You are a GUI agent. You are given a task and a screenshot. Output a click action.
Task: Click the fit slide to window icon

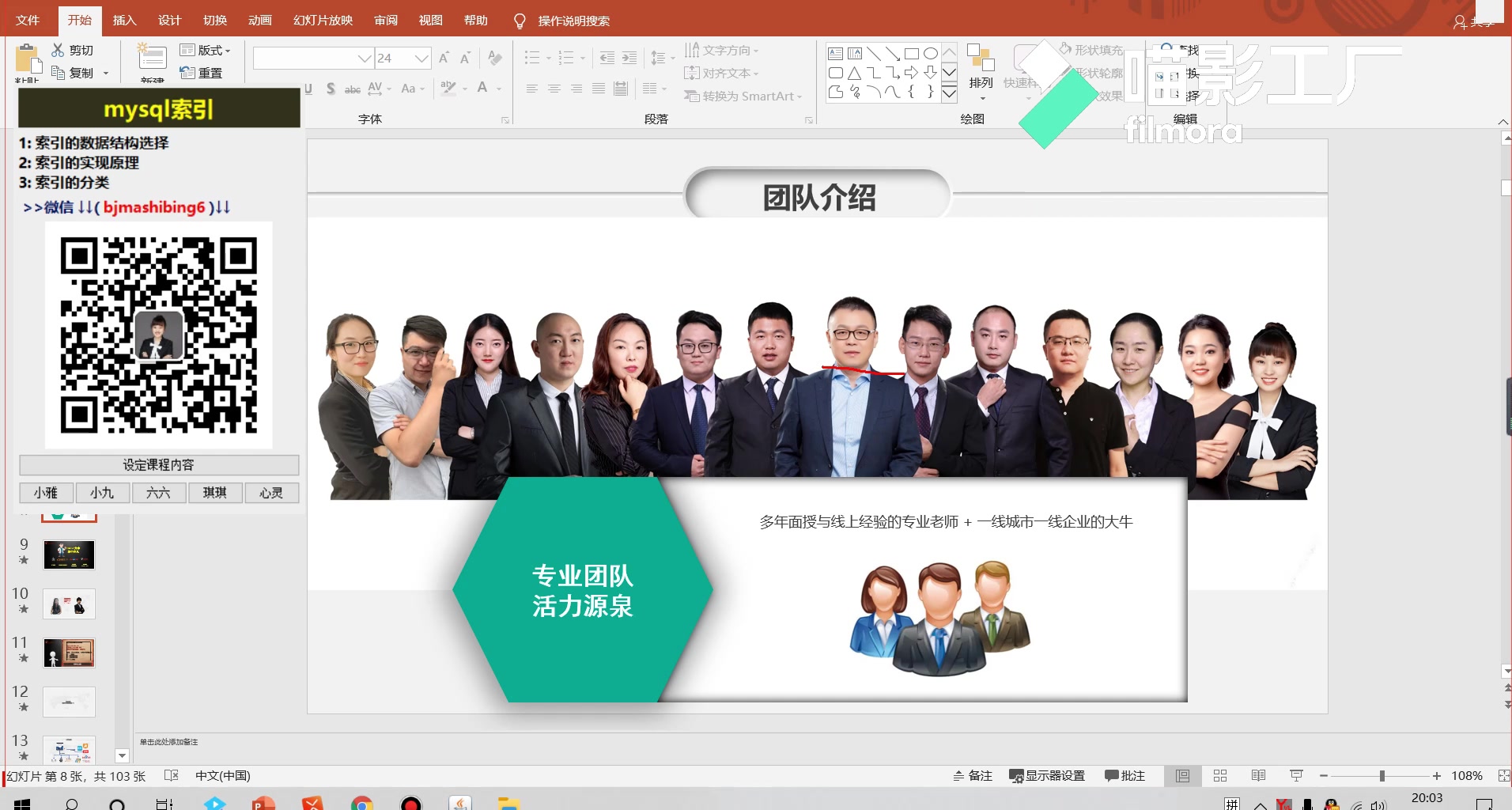(x=1503, y=776)
